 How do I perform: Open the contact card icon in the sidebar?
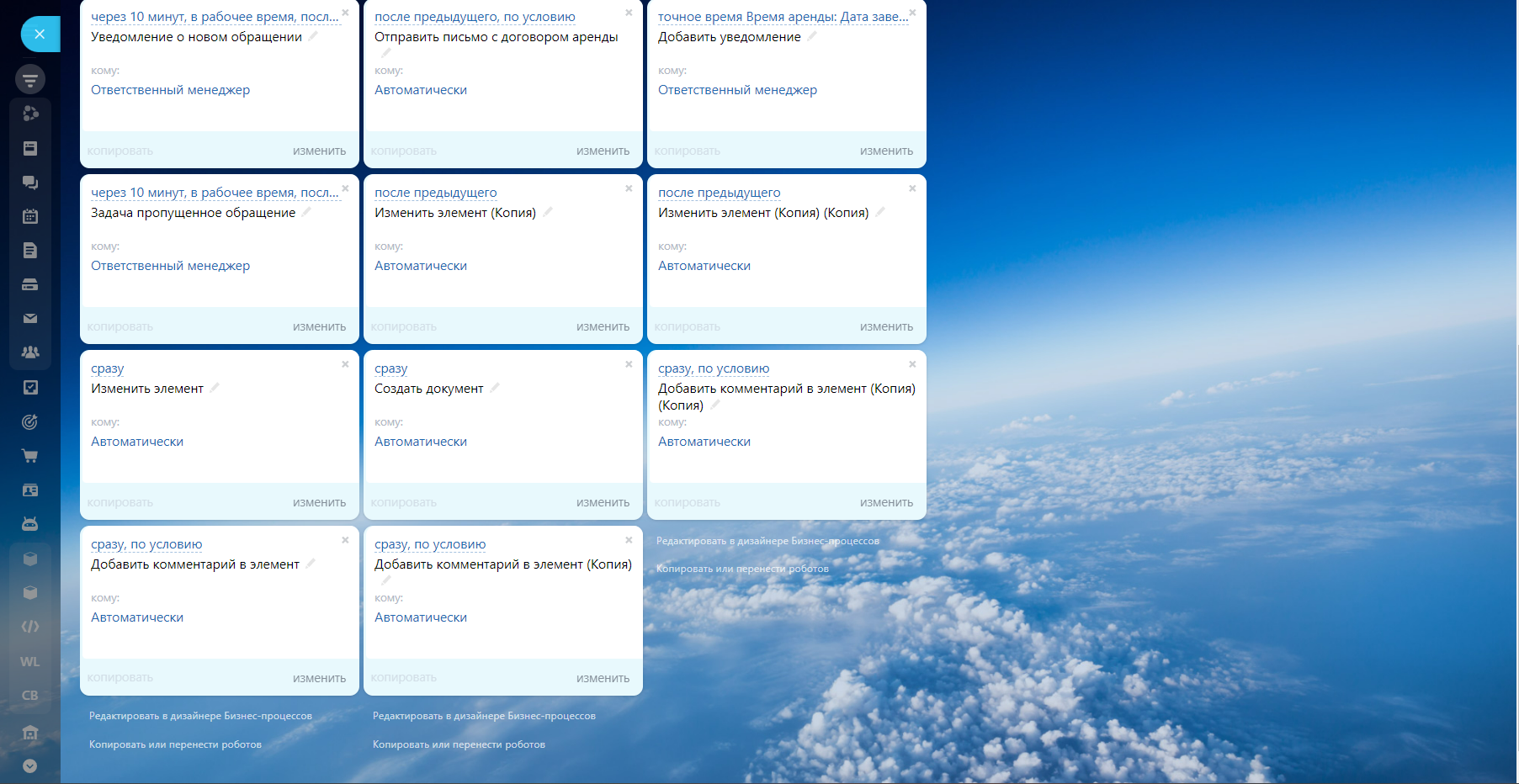tap(30, 490)
